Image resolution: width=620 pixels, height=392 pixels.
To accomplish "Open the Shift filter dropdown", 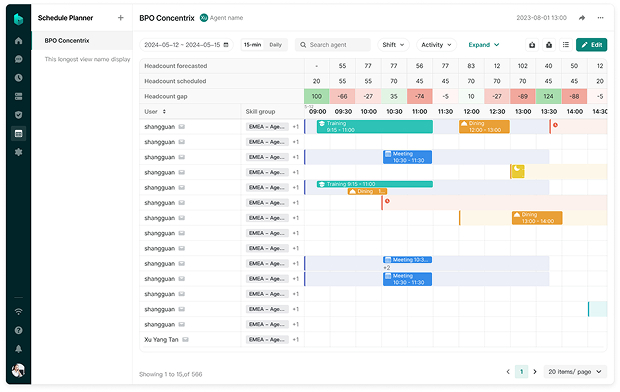I will pos(393,45).
